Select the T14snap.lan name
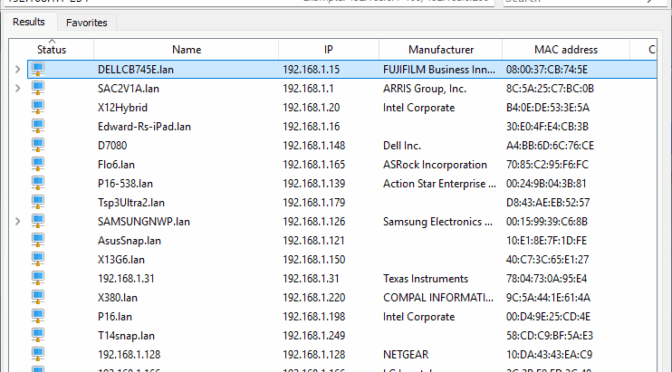 point(126,336)
